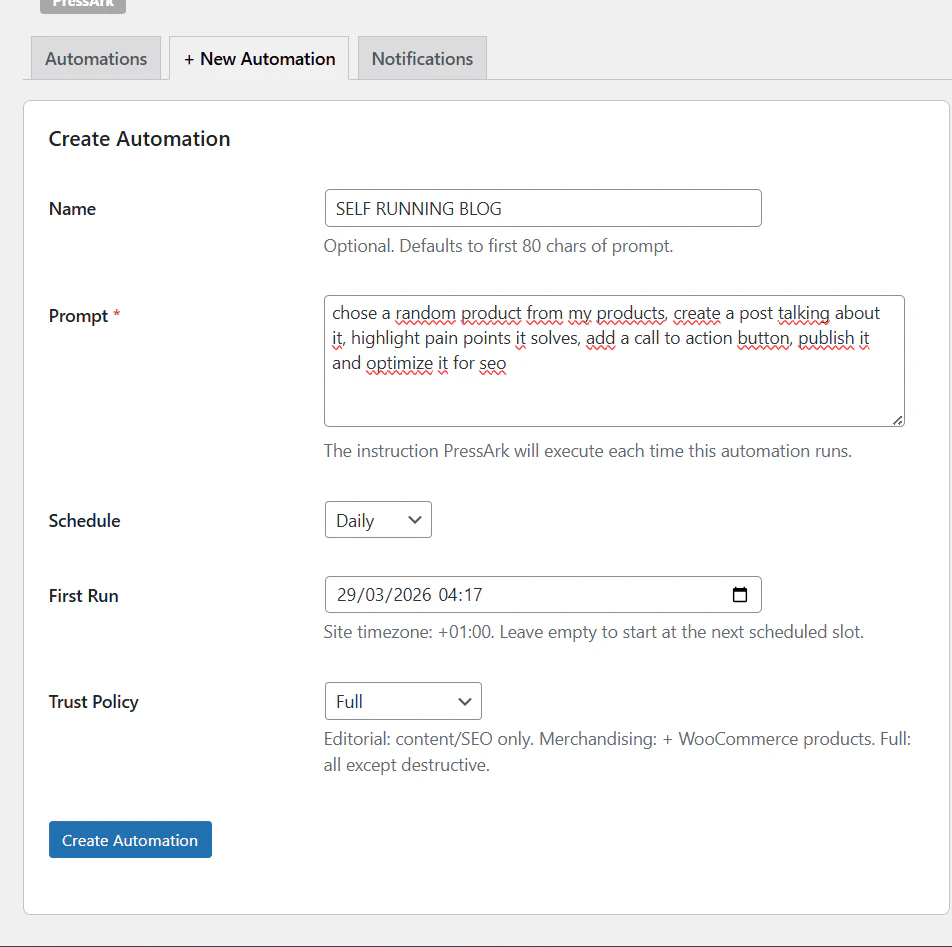The image size is (952, 947).
Task: Click the Create Automation button
Action: pyautogui.click(x=130, y=840)
